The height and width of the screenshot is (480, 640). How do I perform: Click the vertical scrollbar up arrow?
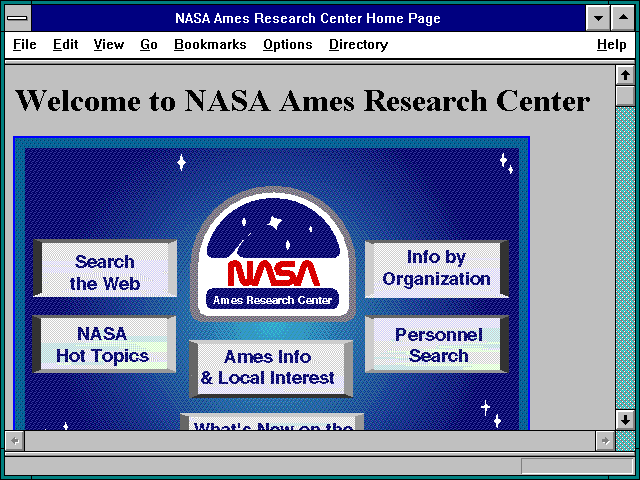click(x=625, y=76)
